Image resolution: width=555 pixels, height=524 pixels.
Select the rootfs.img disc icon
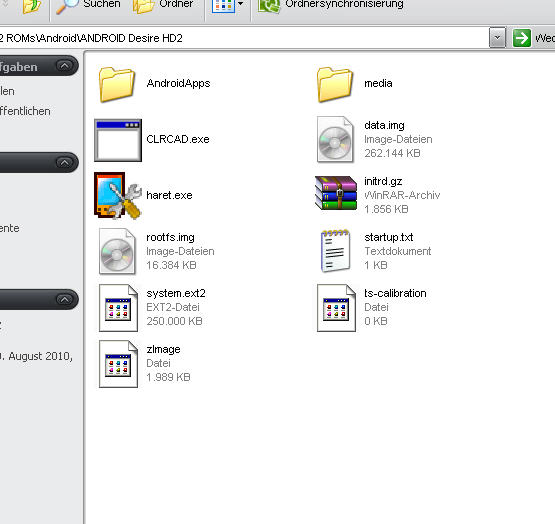pos(117,251)
